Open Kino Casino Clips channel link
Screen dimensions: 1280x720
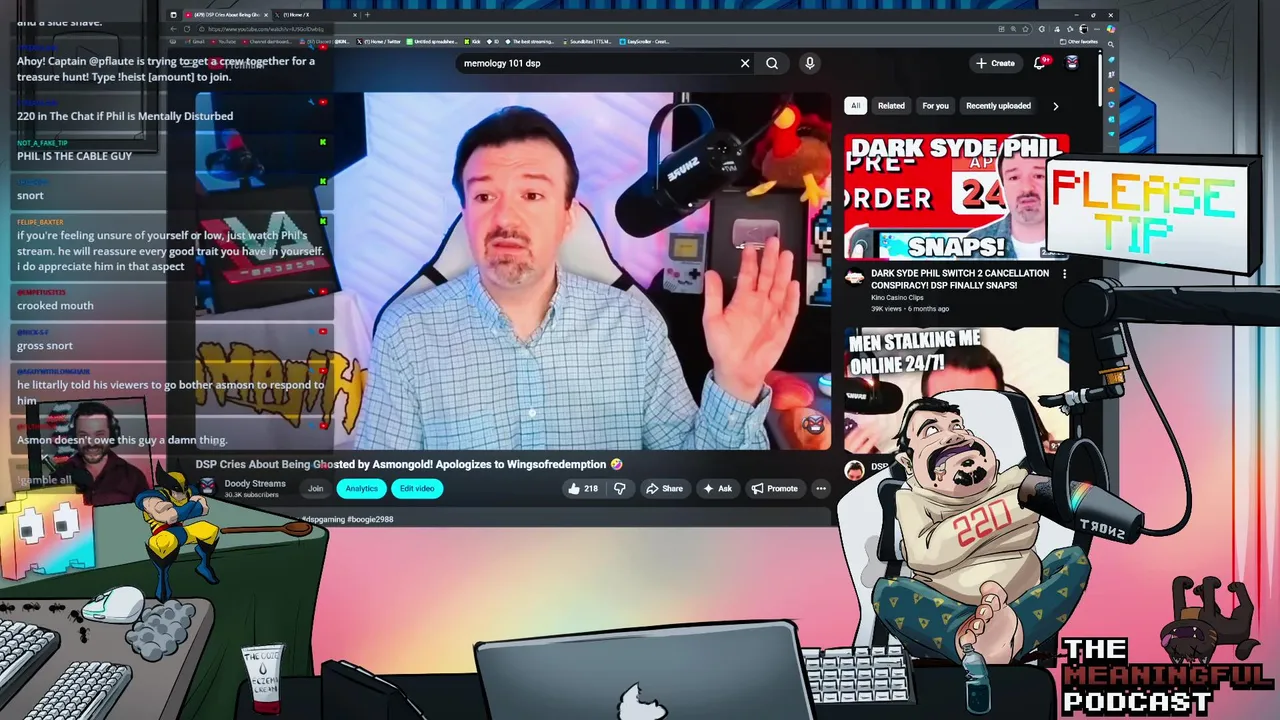tap(897, 297)
